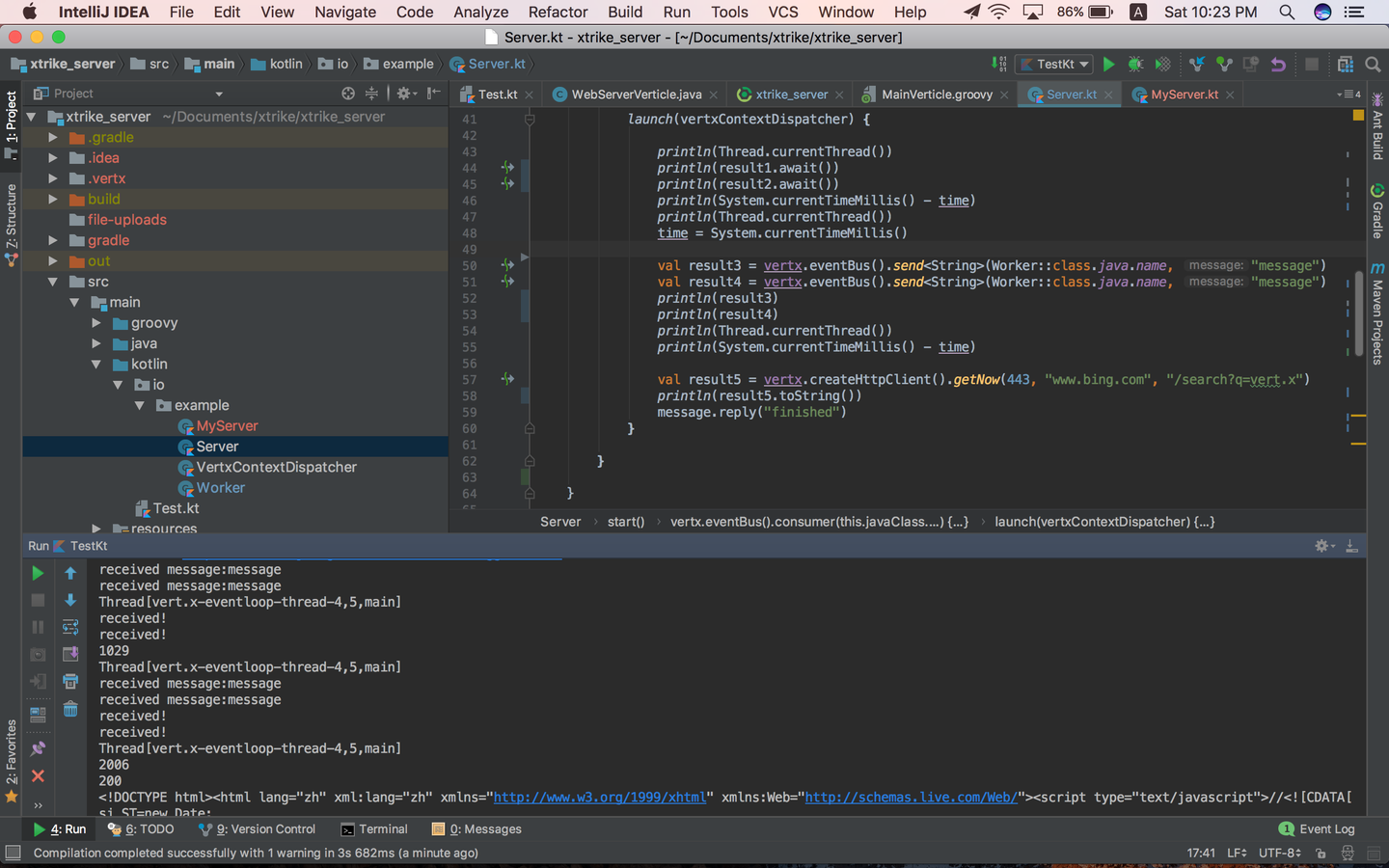1389x868 pixels.
Task: Click the start() breadcrumb below the editor
Action: coord(625,521)
